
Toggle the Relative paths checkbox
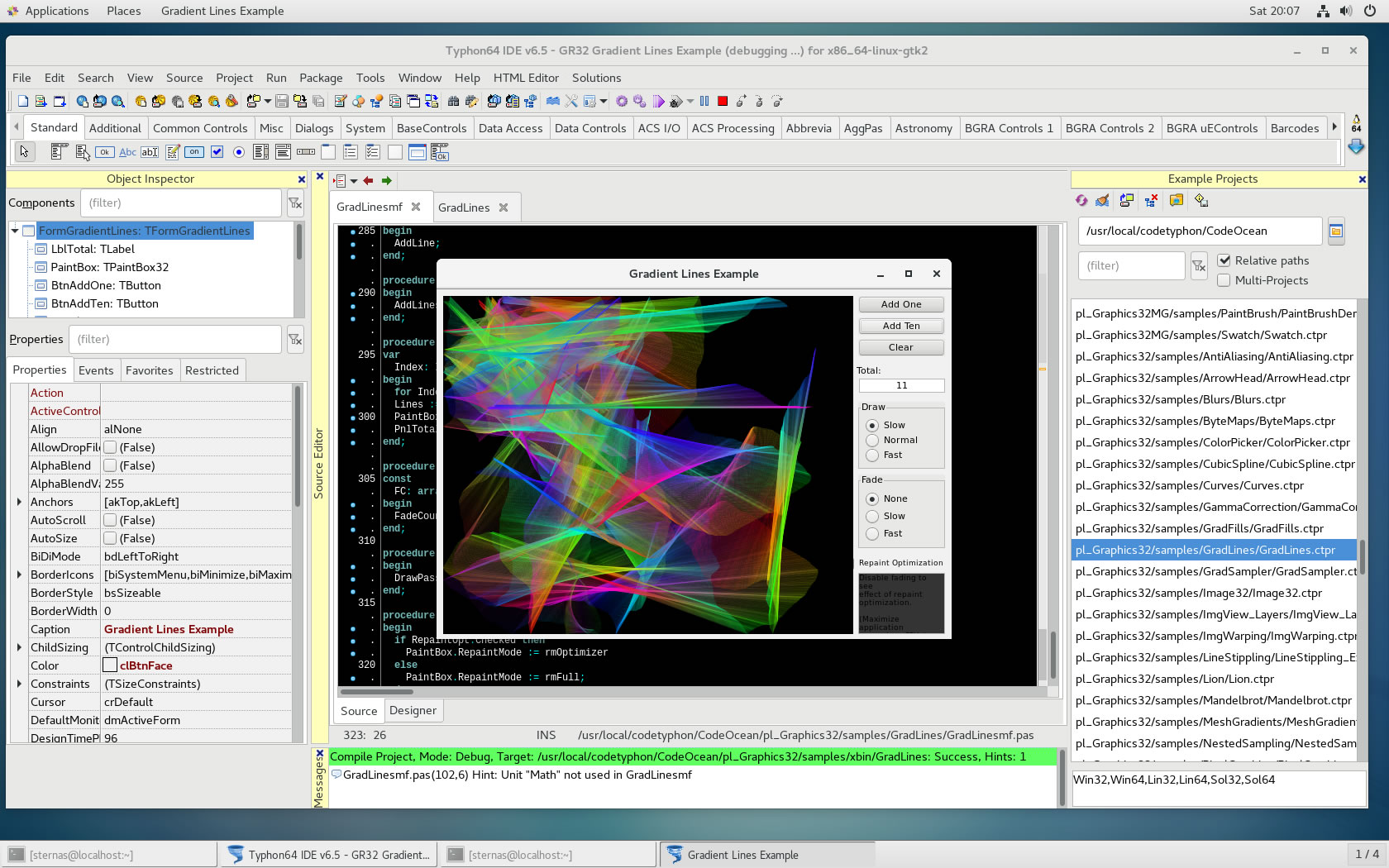click(x=1224, y=260)
